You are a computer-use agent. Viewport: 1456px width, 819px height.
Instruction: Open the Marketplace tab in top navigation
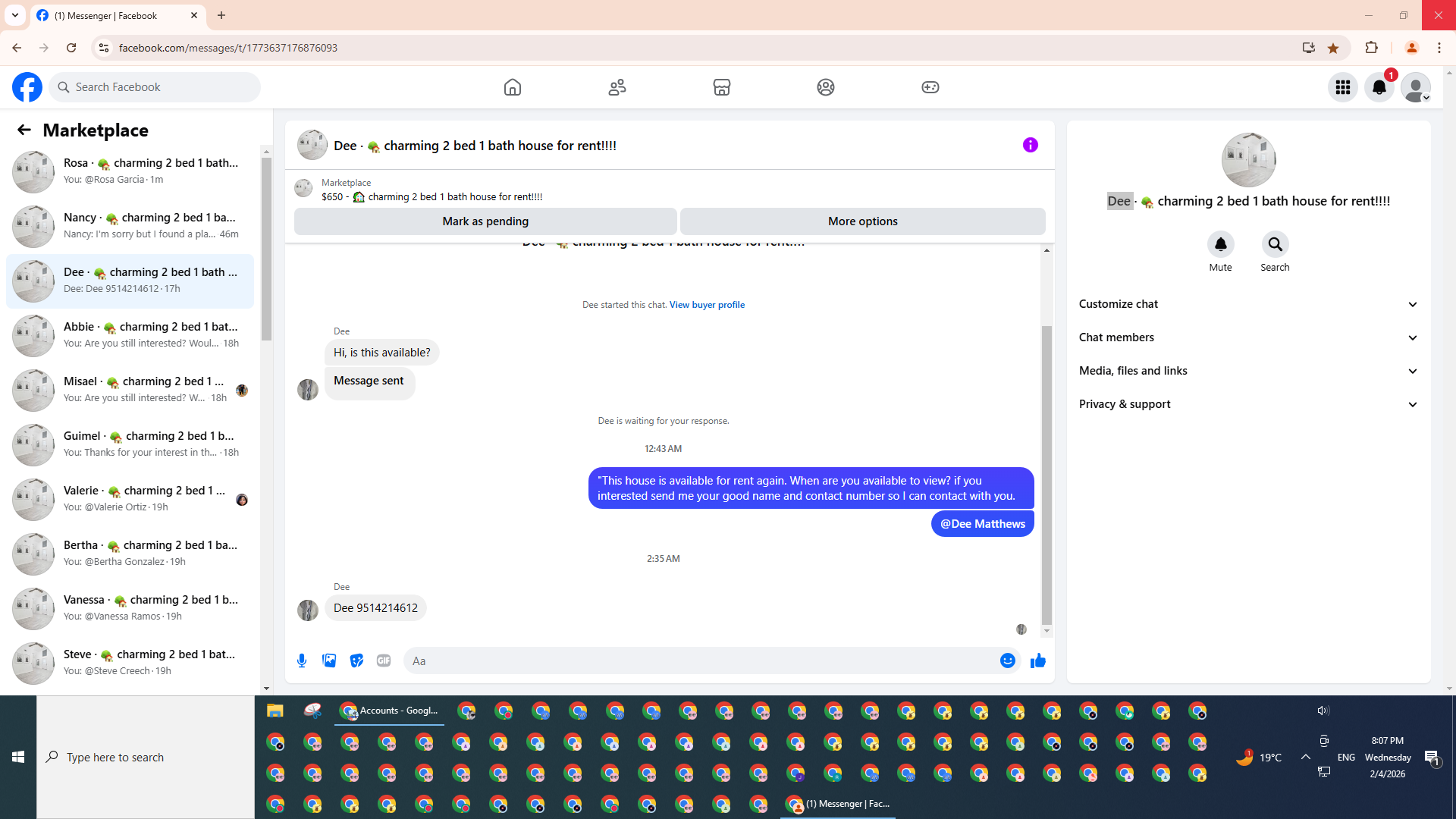pos(721,87)
